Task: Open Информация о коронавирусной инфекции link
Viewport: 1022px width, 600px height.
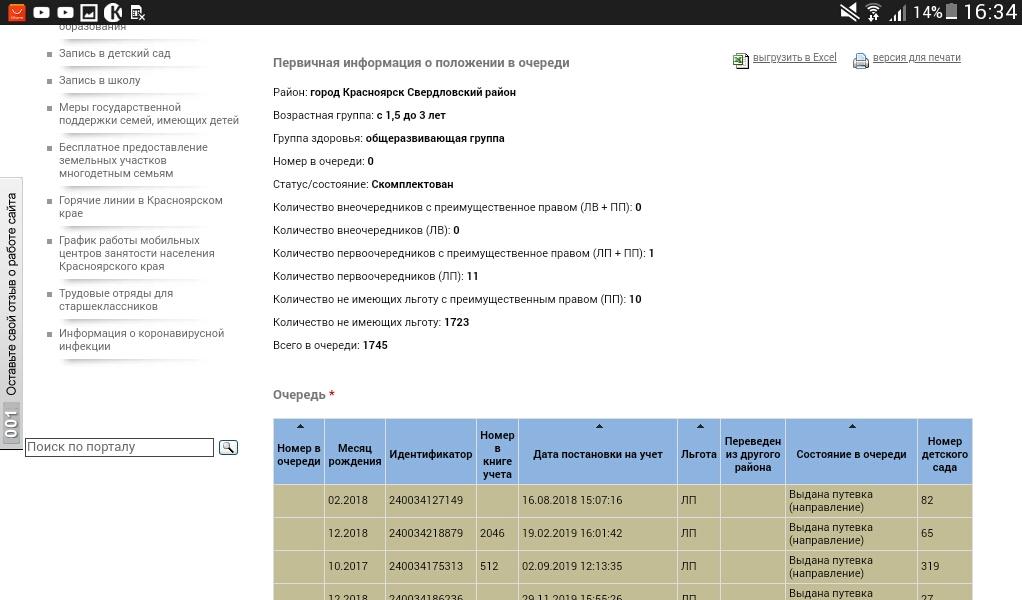Action: point(141,339)
